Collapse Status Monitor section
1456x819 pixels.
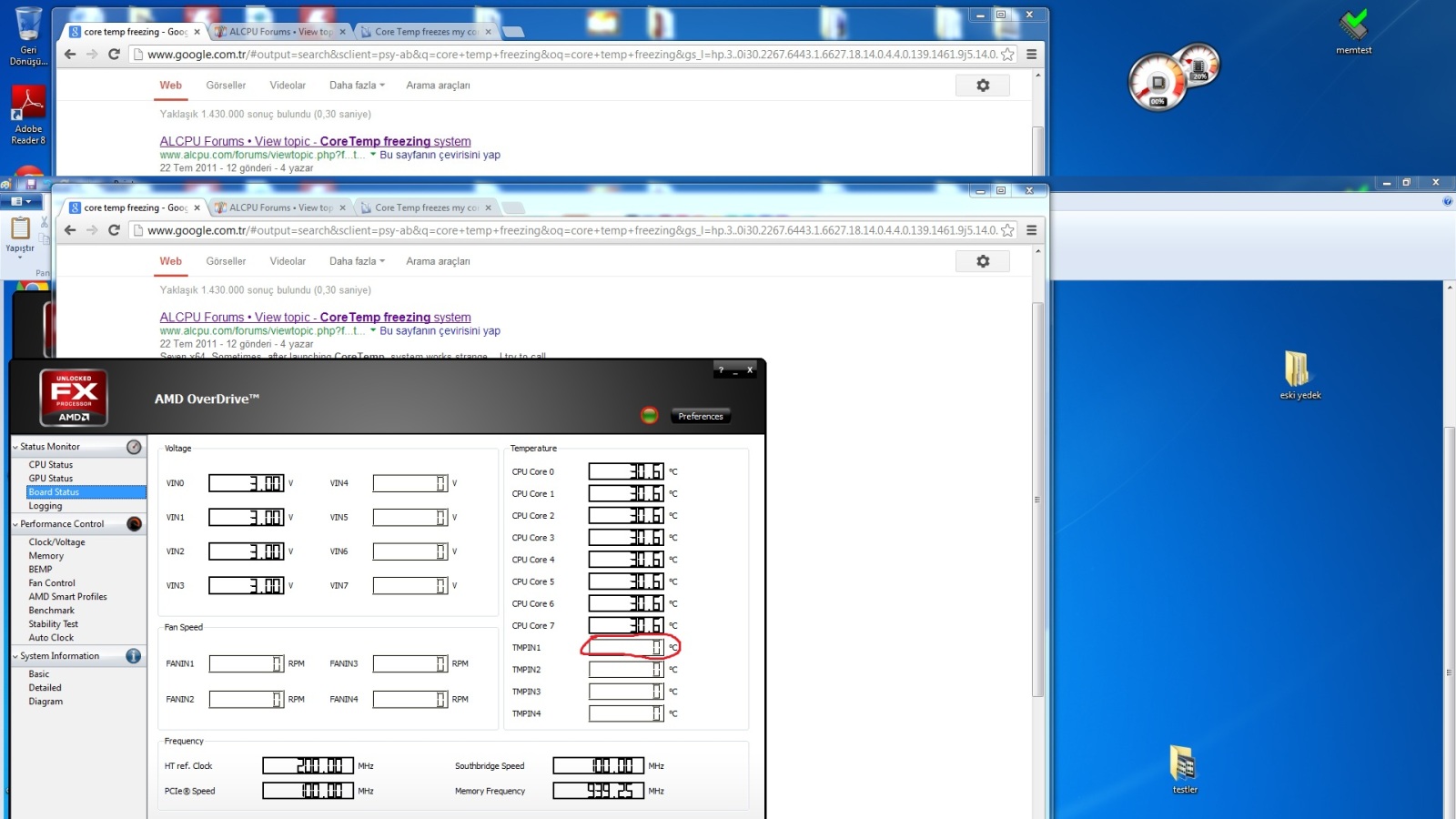pos(15,447)
